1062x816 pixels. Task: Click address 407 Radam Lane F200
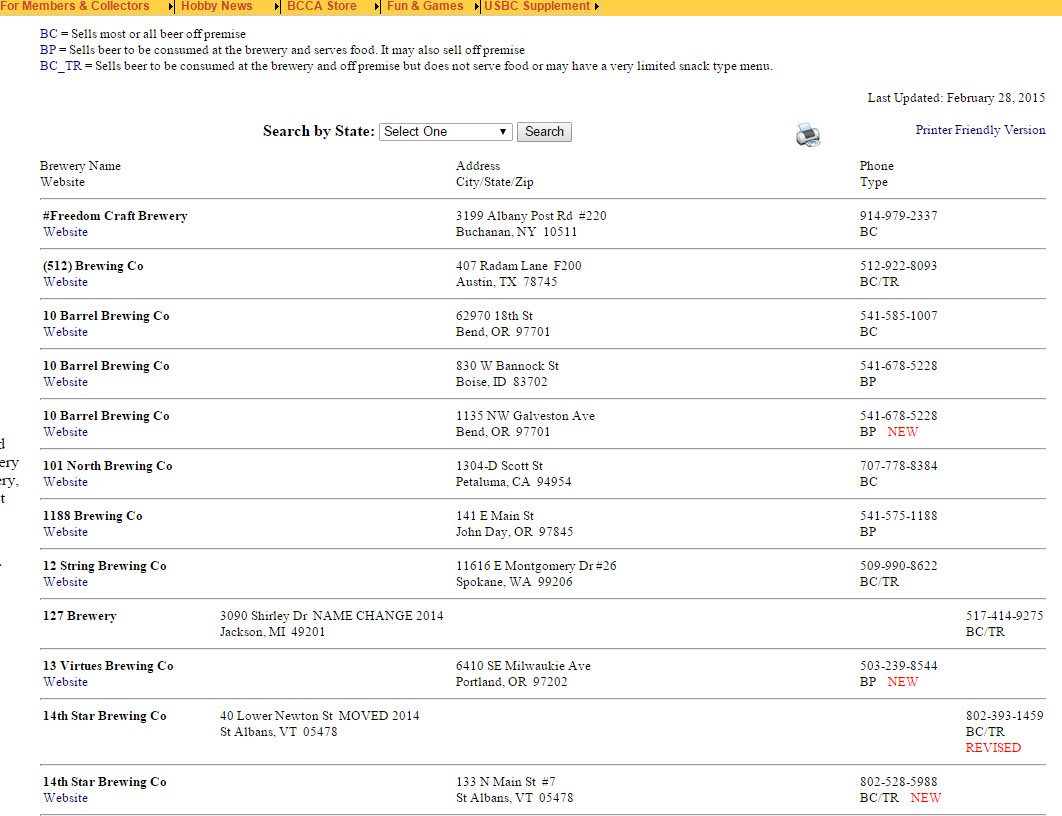click(x=519, y=265)
